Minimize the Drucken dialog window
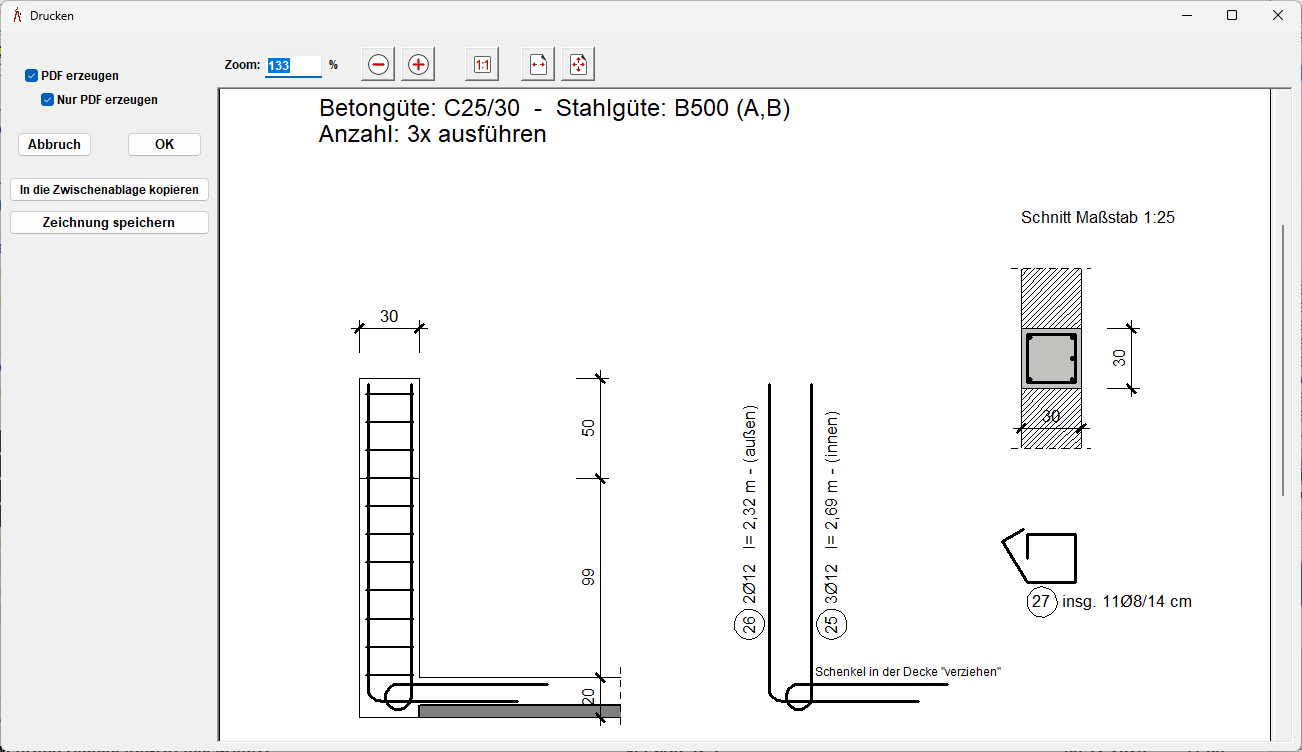This screenshot has height=752, width=1302. [1186, 16]
